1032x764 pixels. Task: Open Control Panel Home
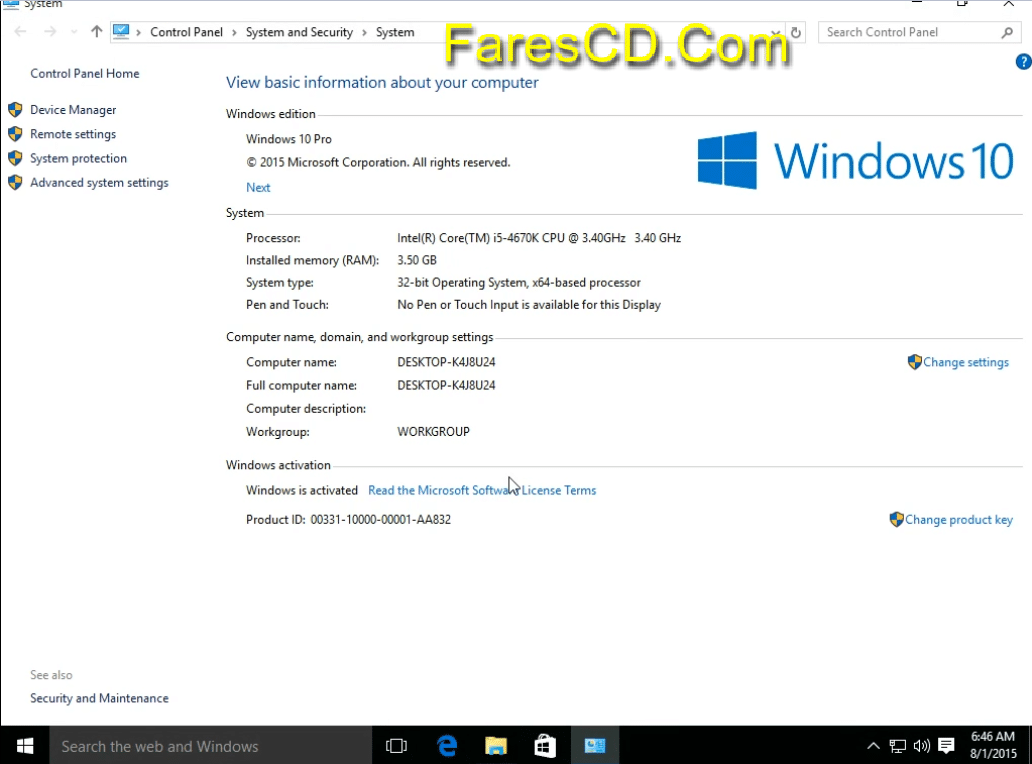85,74
